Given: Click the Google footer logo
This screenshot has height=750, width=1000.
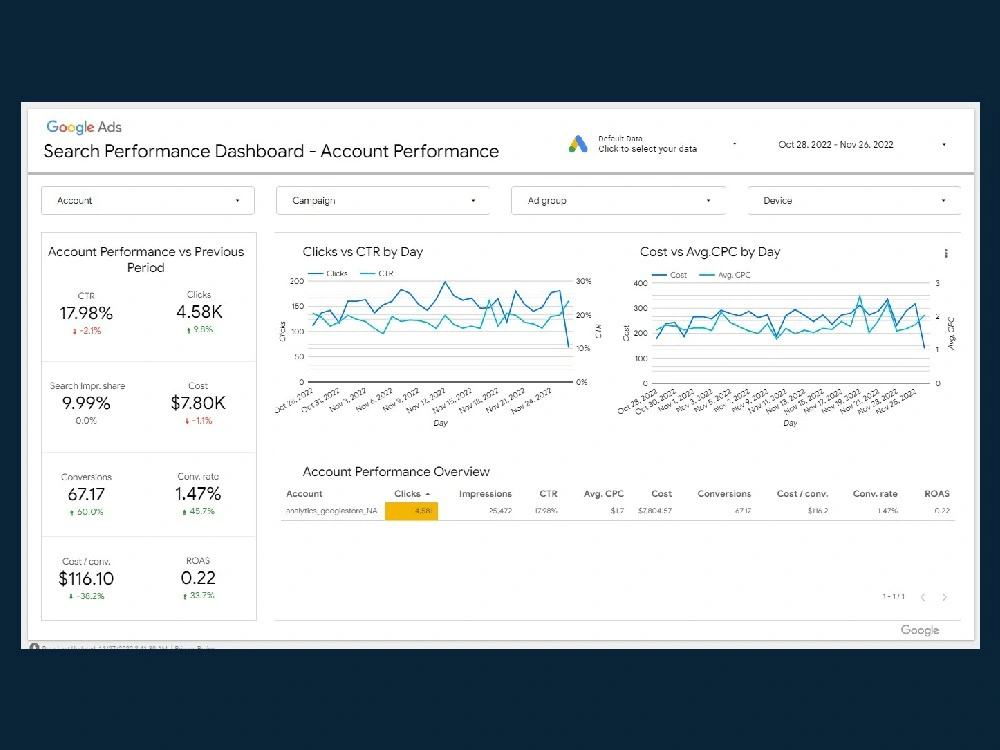Looking at the screenshot, I should tap(920, 630).
